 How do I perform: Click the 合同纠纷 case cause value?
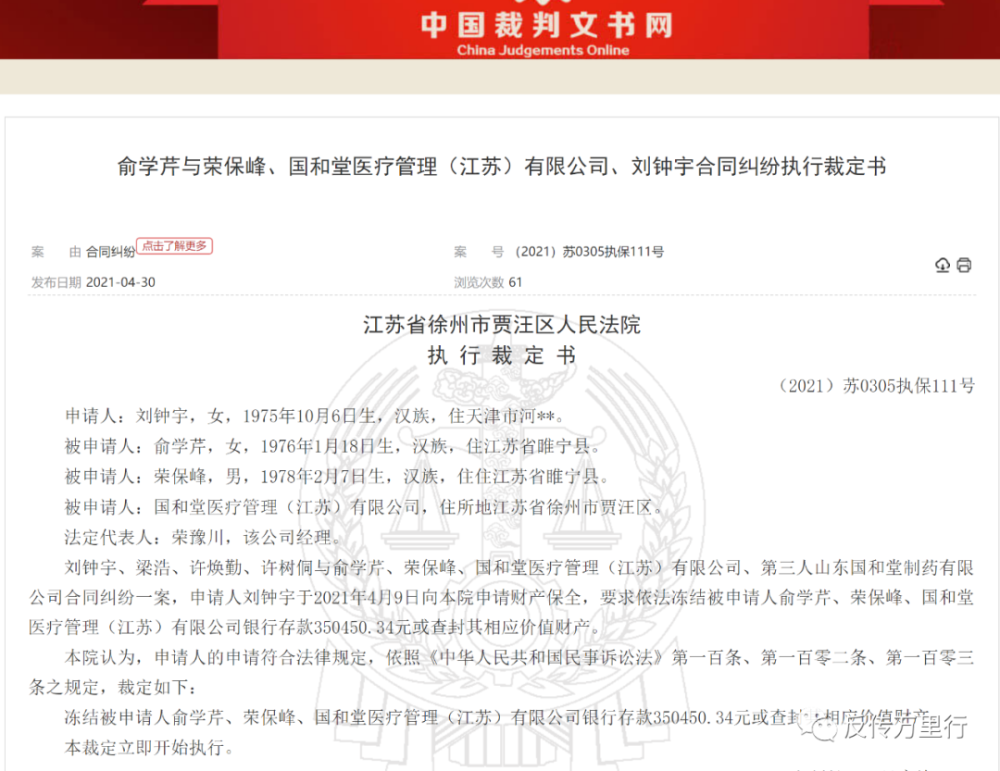tap(110, 252)
